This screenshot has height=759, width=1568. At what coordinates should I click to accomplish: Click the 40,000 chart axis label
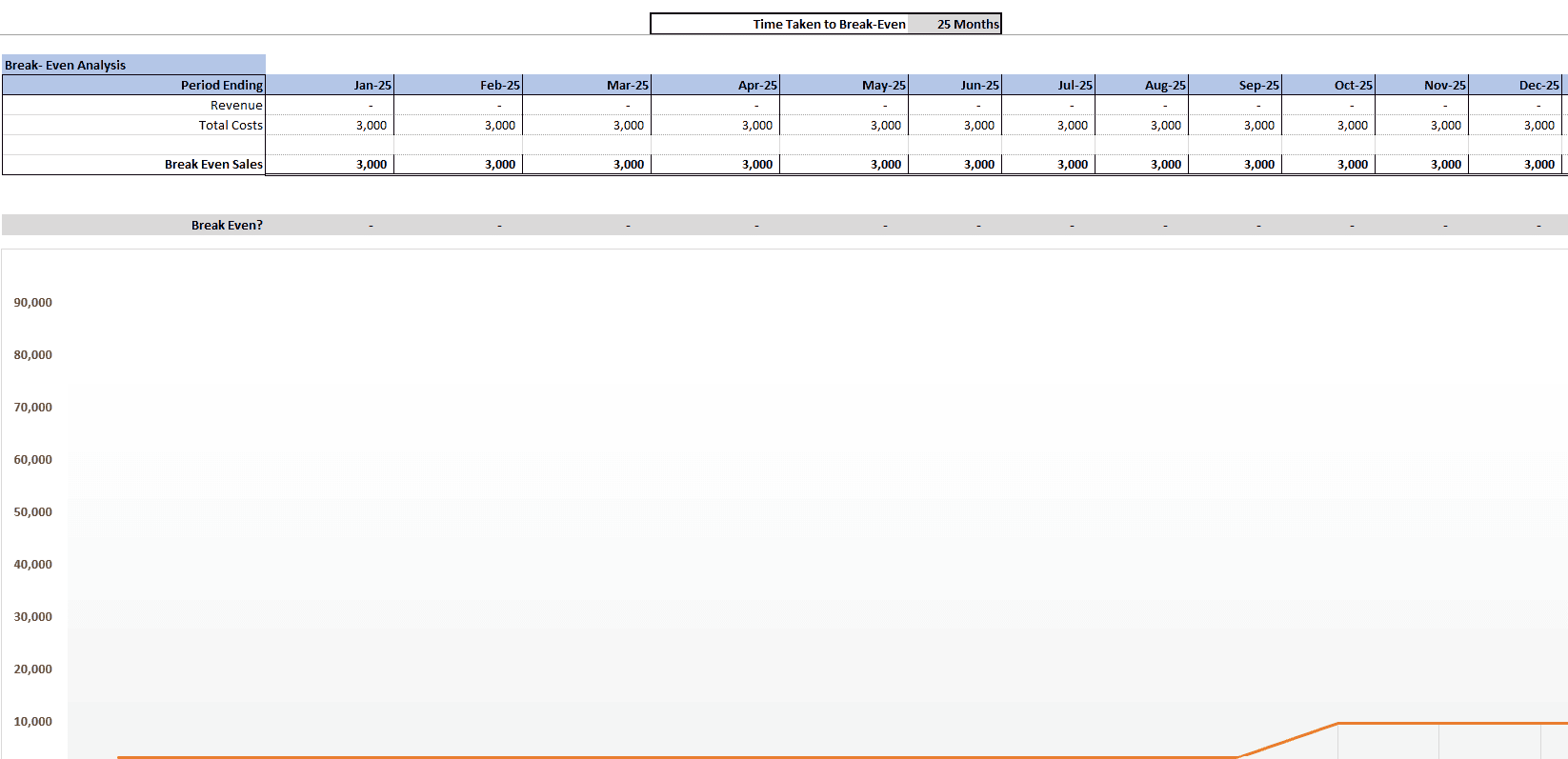33,564
